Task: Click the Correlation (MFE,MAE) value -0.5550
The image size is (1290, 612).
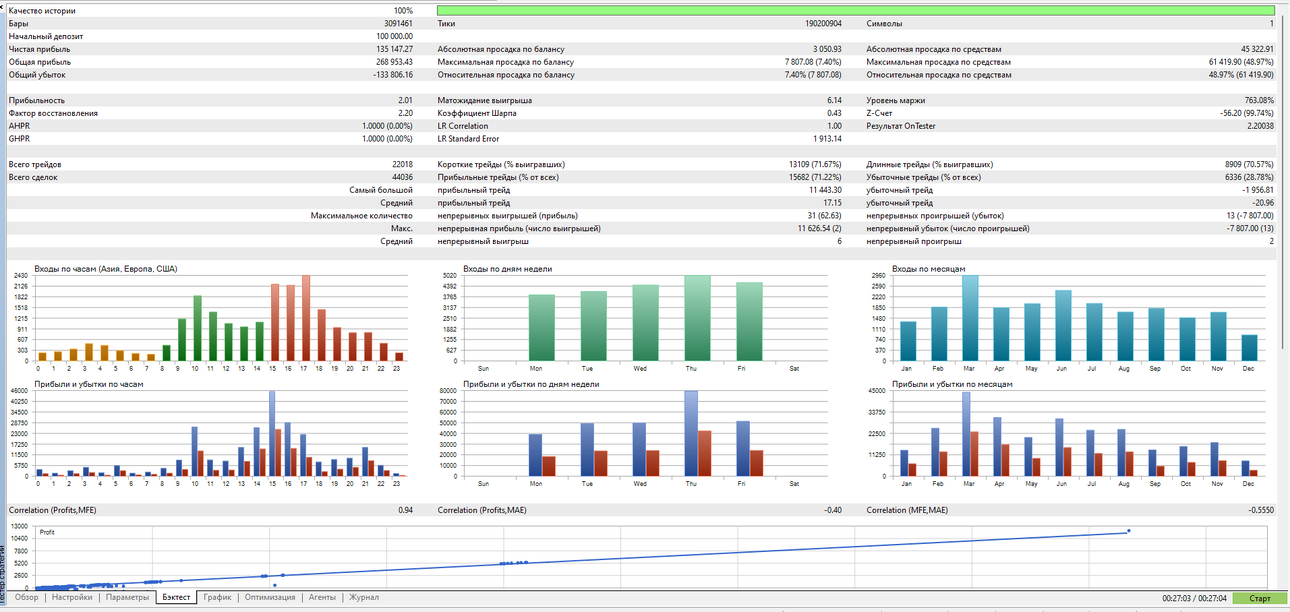Action: pyautogui.click(x=1261, y=510)
